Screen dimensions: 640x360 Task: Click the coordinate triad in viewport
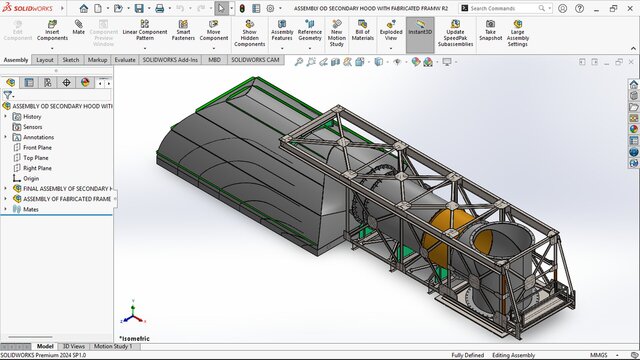click(x=133, y=313)
